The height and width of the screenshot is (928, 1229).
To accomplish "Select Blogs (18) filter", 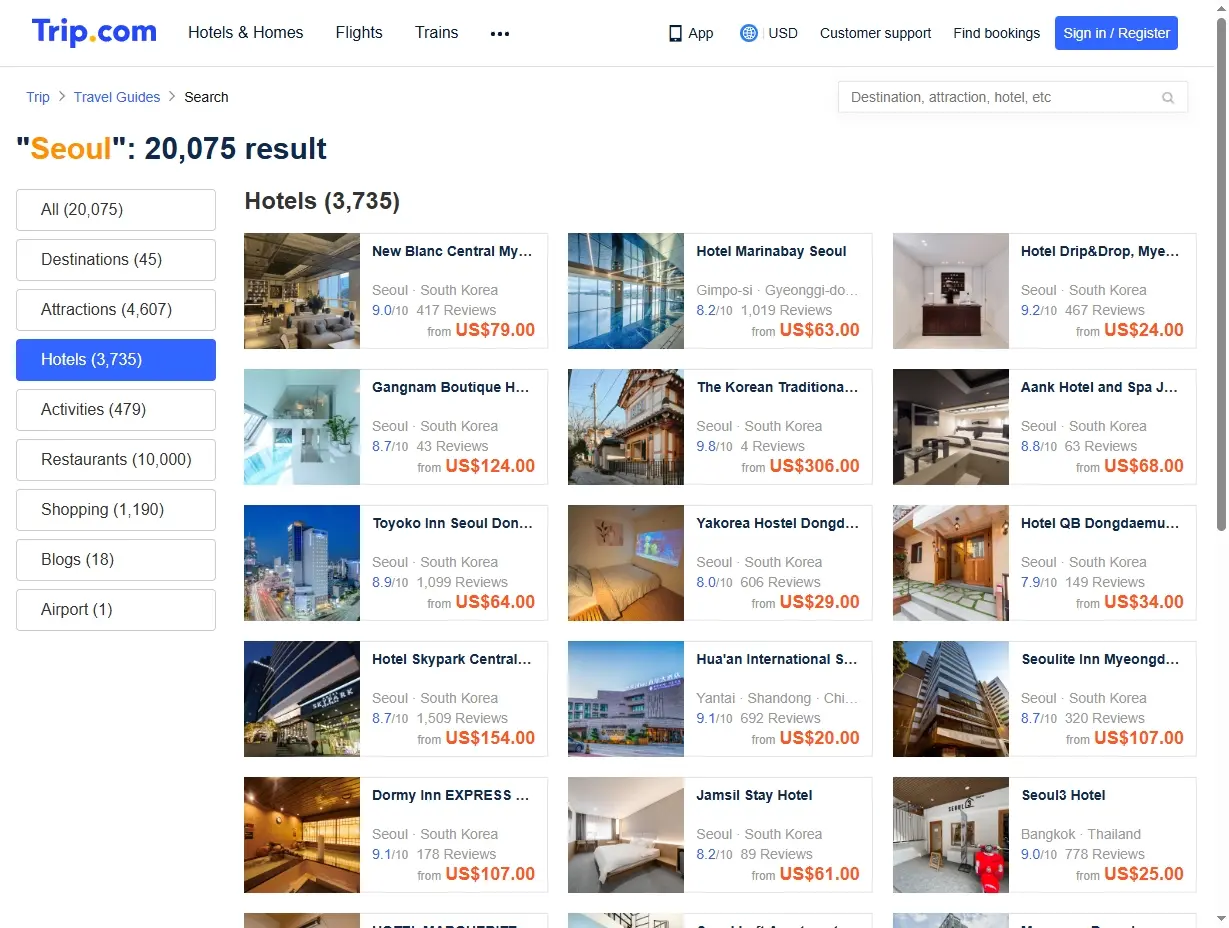I will [116, 560].
